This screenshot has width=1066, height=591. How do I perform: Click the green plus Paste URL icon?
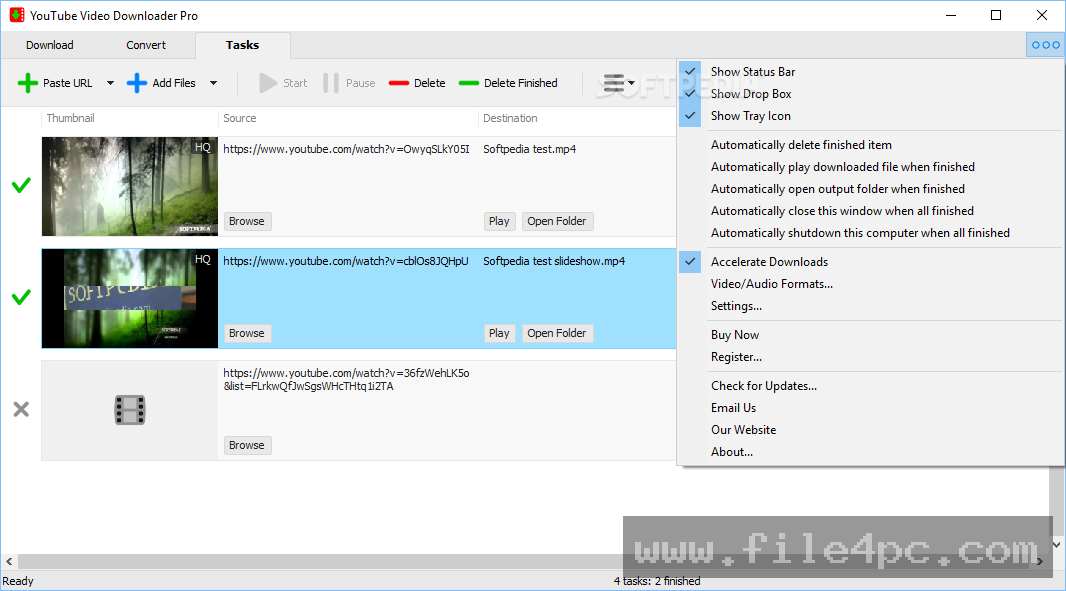pos(28,83)
